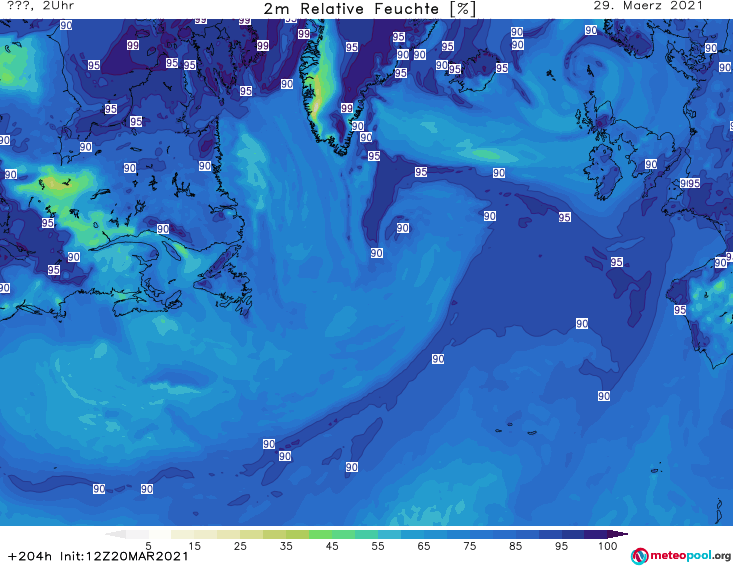Click the legend value '35'
733x566 pixels.
[286, 546]
